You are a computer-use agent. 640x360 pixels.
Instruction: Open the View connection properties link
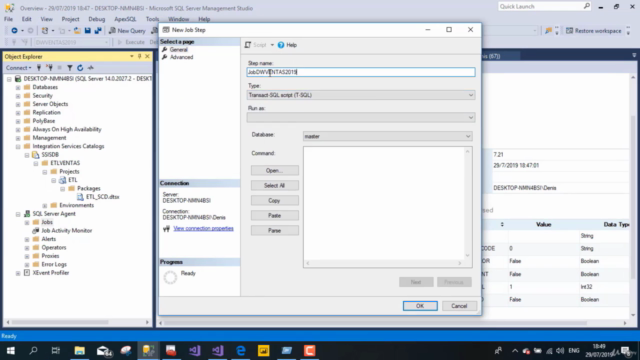(x=203, y=229)
